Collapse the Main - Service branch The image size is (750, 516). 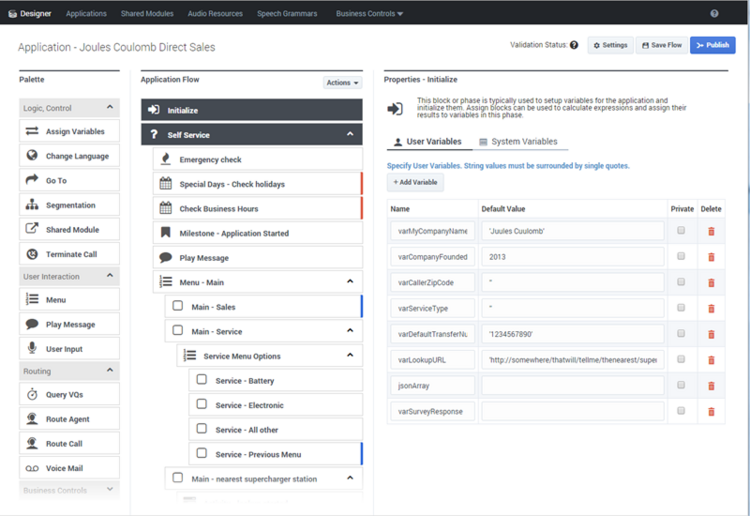[350, 331]
